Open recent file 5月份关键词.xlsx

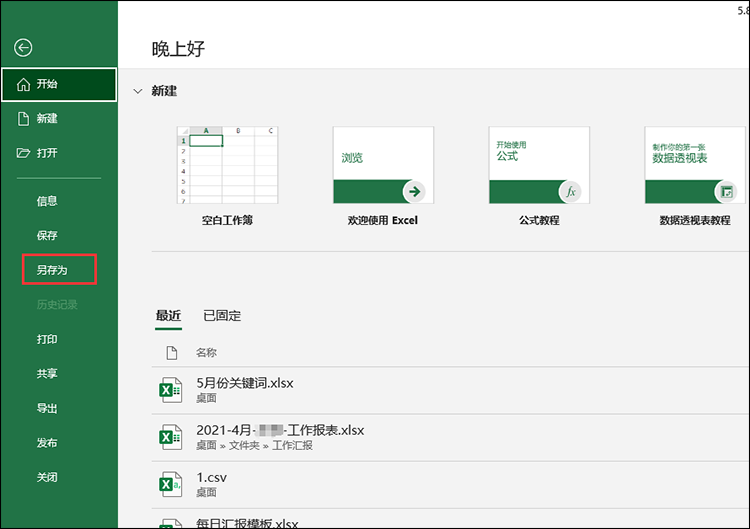(450, 390)
